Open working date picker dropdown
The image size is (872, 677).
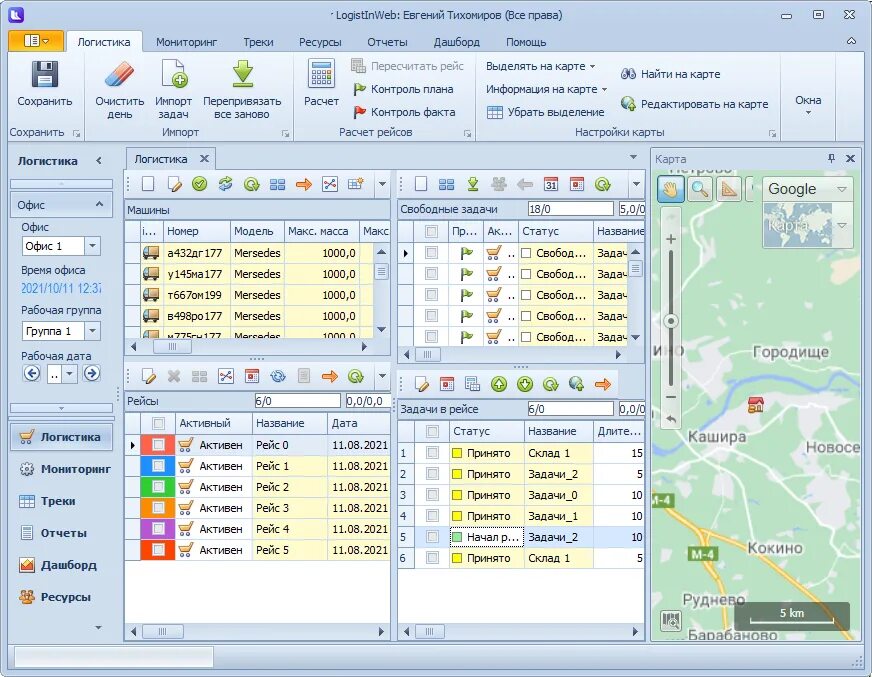point(70,374)
